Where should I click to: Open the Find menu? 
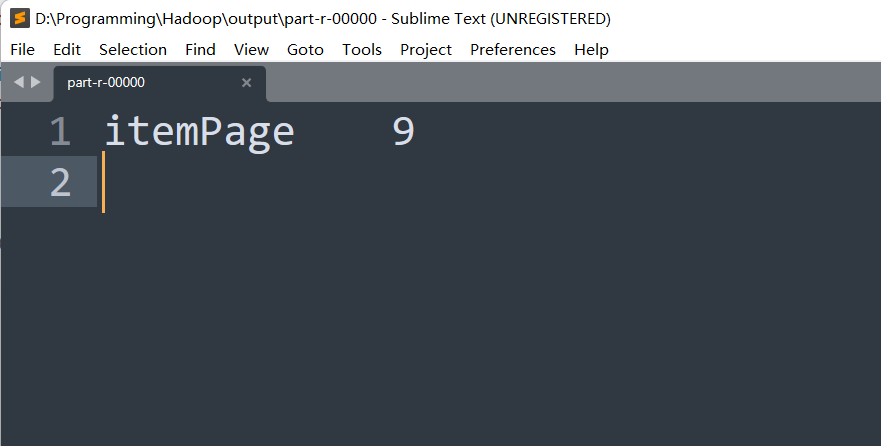200,49
